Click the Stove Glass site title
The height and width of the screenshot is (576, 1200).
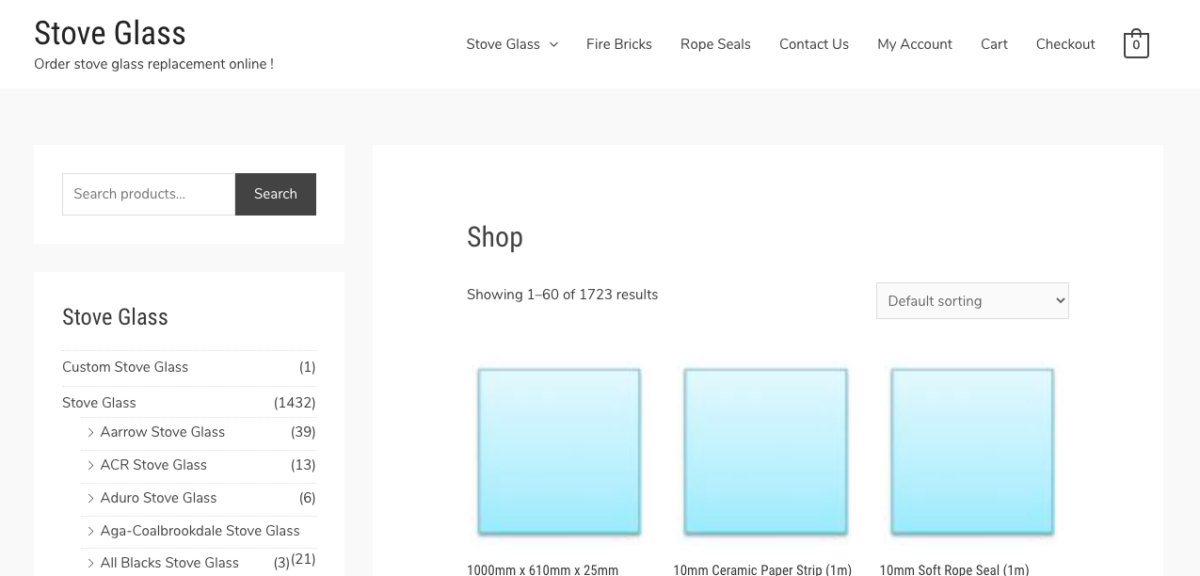pos(110,33)
